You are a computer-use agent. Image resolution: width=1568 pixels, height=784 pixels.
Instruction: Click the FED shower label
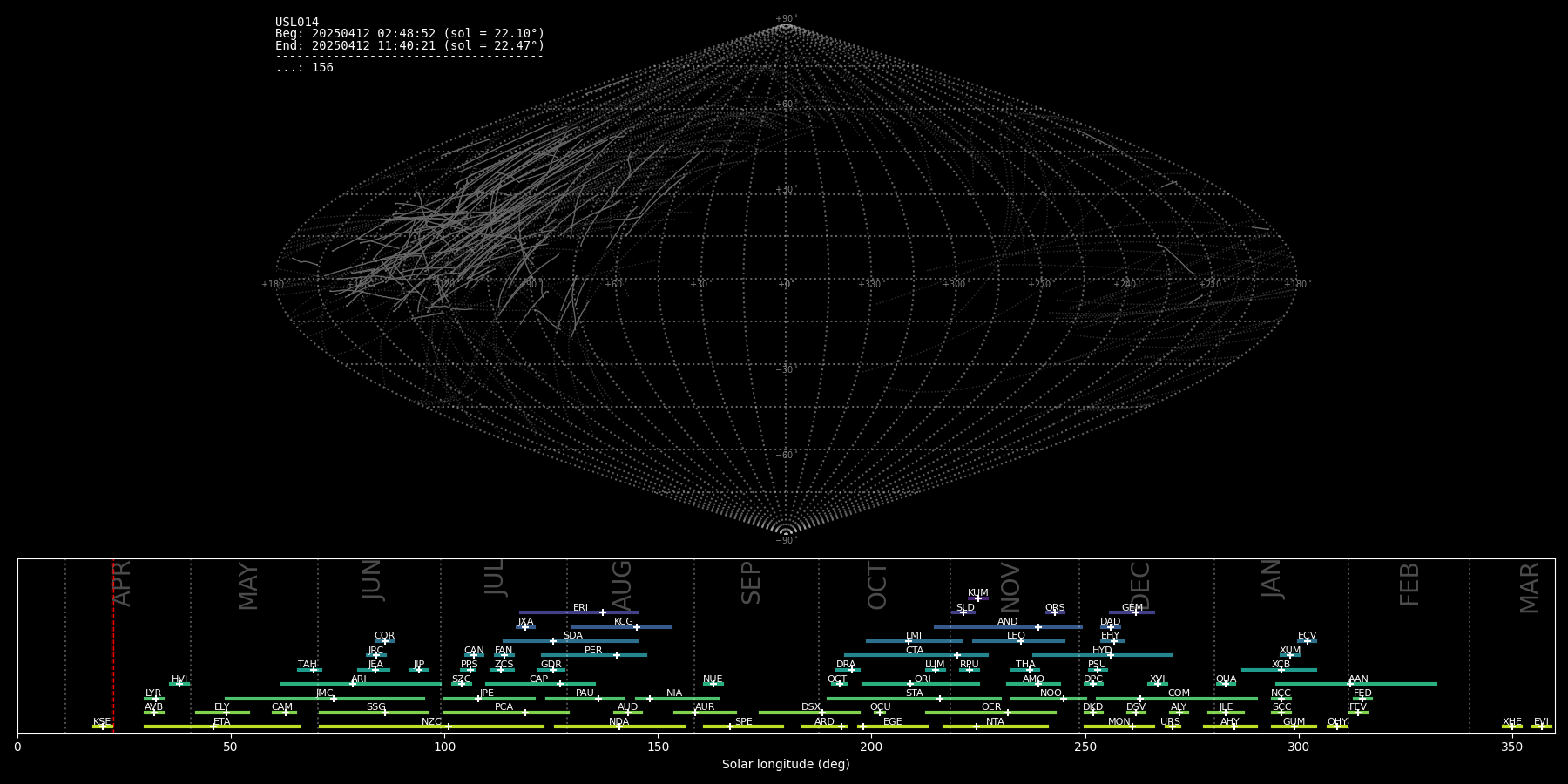tap(1362, 693)
